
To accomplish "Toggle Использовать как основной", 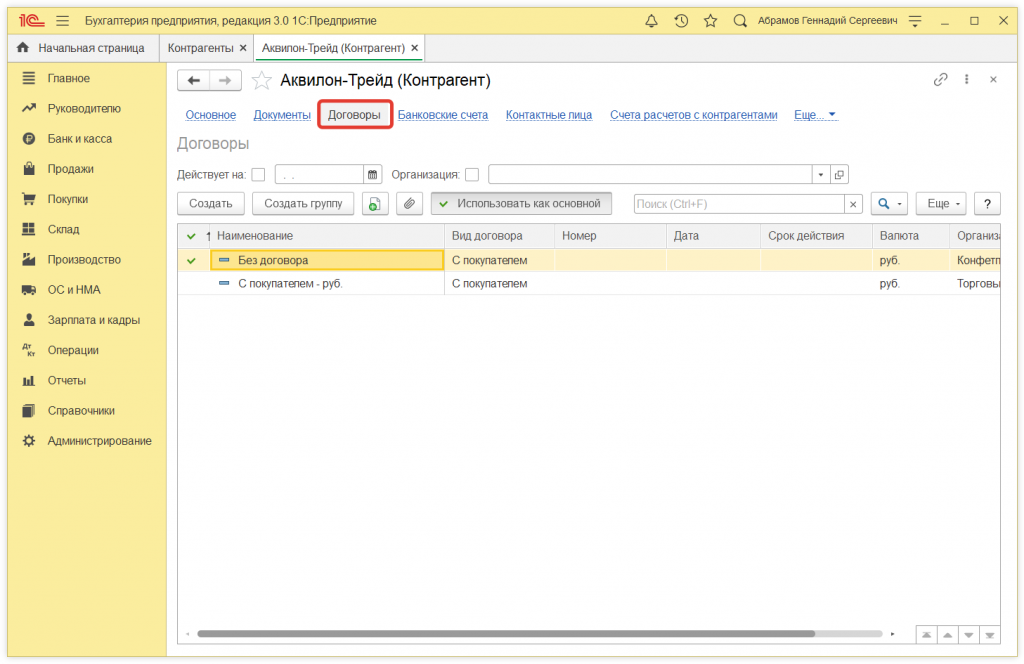I will (521, 204).
